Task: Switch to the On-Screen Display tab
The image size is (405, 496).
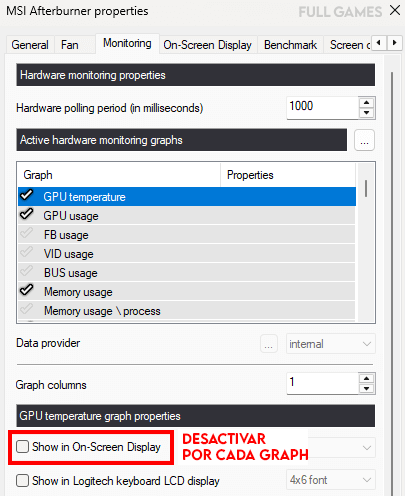Action: (207, 45)
